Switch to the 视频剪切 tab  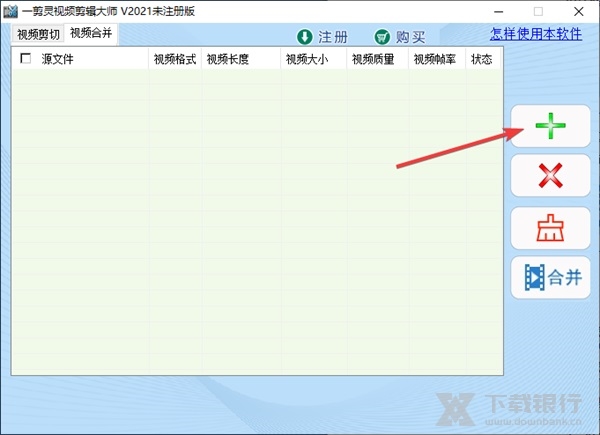point(38,34)
